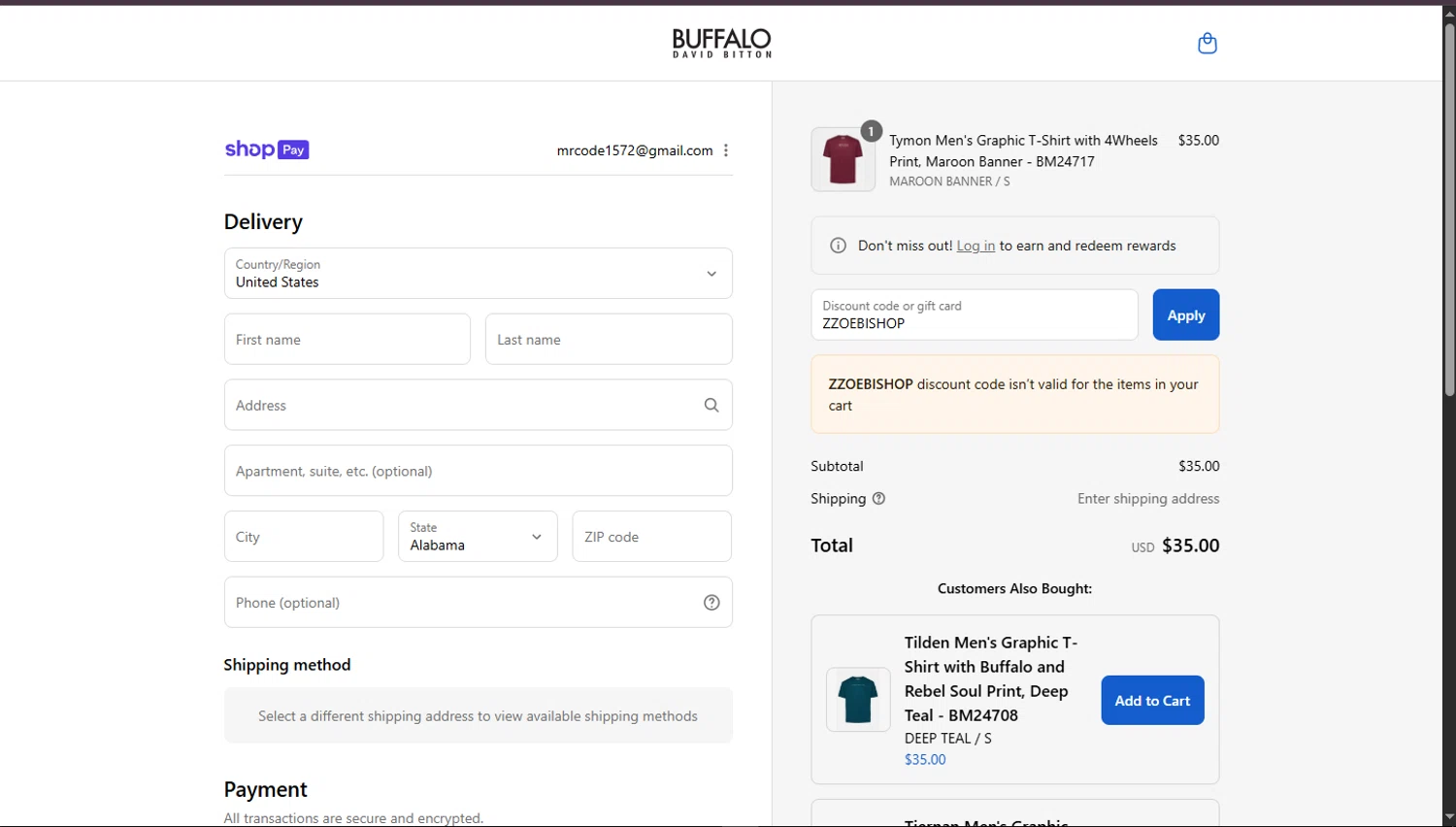Viewport: 1456px width, 827px height.
Task: Click the Tymon Men's Graphic T-Shirt title
Action: pyautogui.click(x=1023, y=150)
